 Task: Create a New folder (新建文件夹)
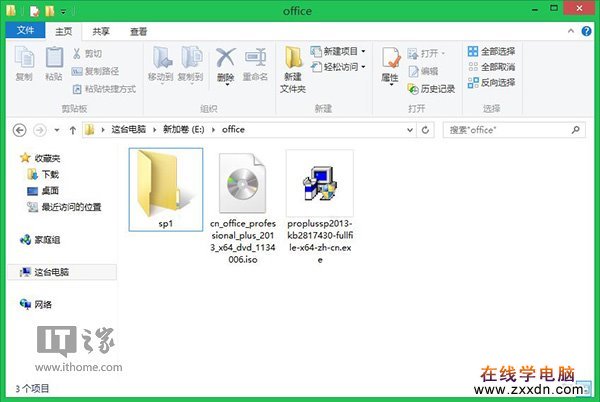(x=293, y=70)
